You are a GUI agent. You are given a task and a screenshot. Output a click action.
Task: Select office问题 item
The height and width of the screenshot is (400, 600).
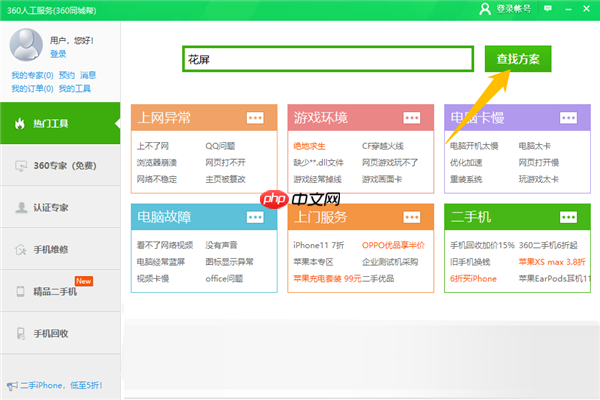click(224, 279)
